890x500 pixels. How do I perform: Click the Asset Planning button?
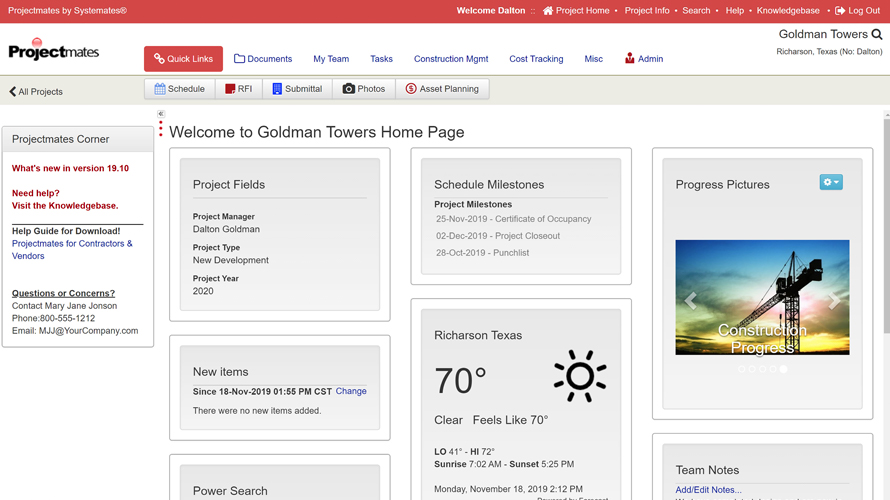click(442, 89)
